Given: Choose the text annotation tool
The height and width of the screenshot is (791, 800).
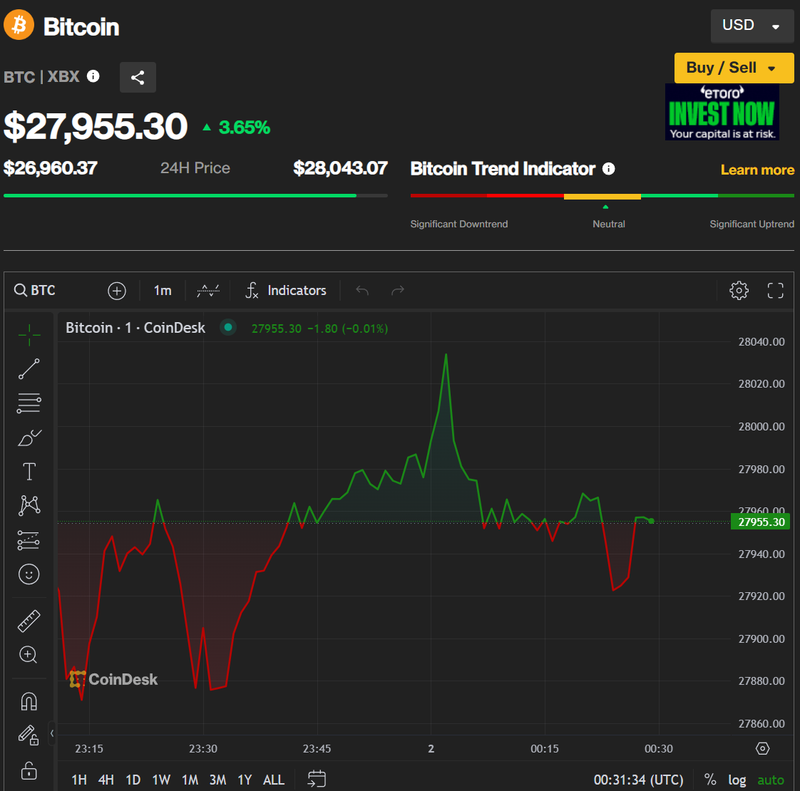Looking at the screenshot, I should tap(29, 472).
